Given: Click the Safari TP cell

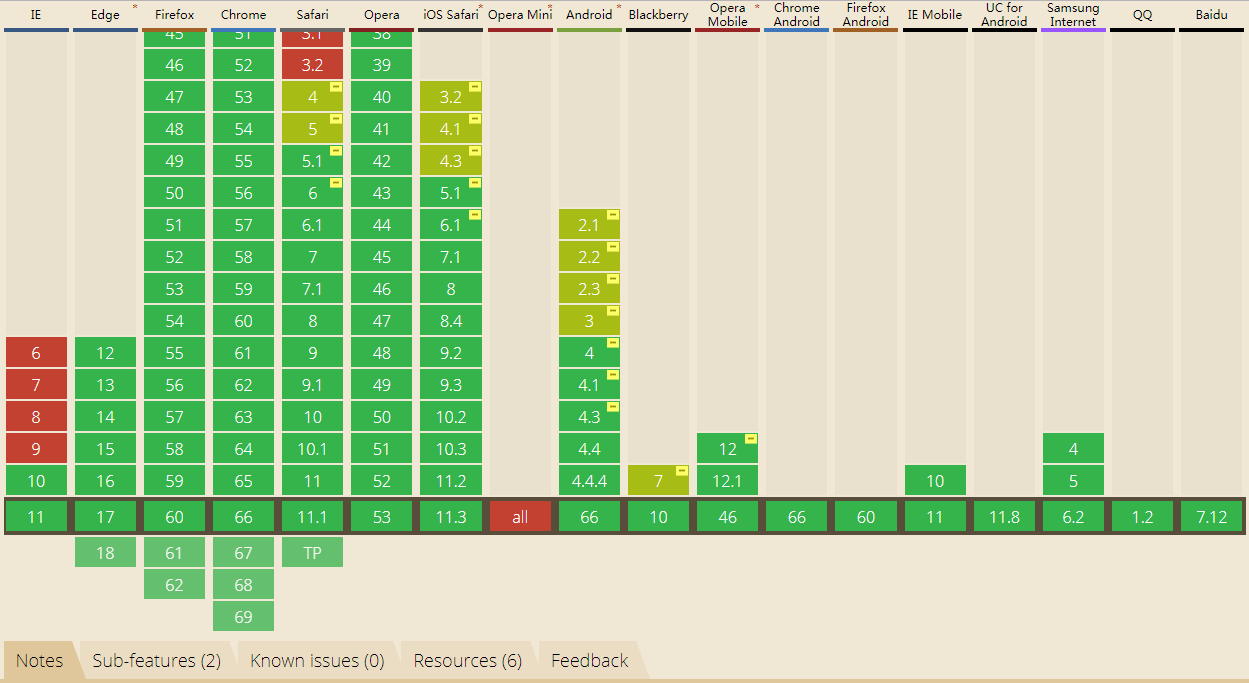Looking at the screenshot, I should coord(313,553).
